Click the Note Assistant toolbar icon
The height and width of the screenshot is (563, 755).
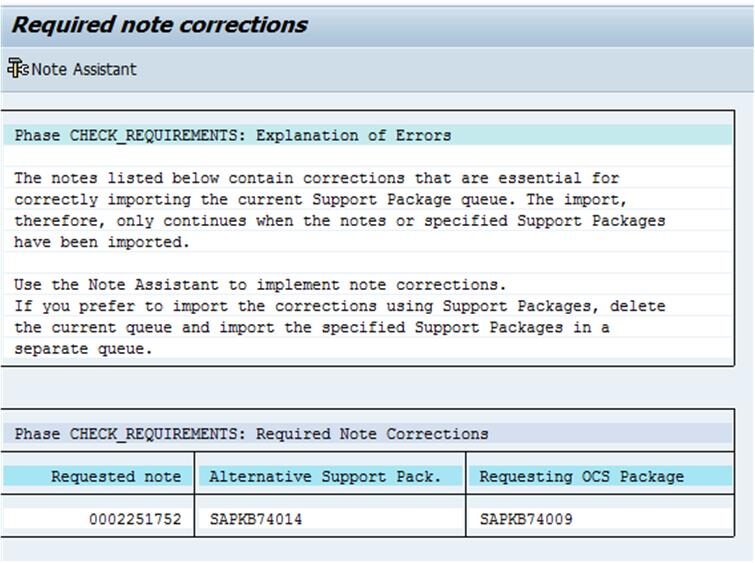click(17, 69)
